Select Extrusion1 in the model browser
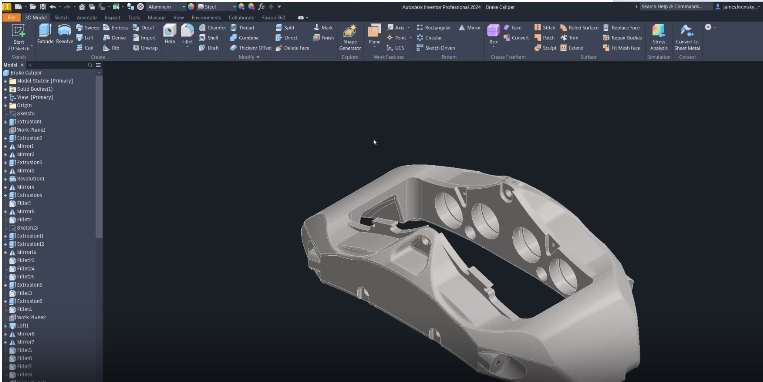 click(29, 122)
